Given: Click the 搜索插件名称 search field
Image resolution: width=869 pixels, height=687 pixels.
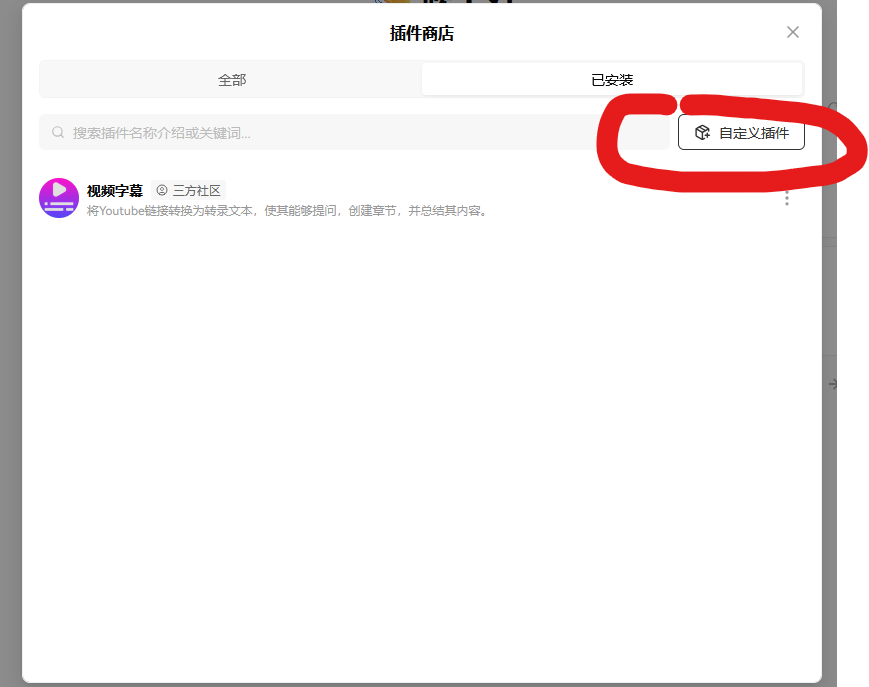Looking at the screenshot, I should [354, 132].
